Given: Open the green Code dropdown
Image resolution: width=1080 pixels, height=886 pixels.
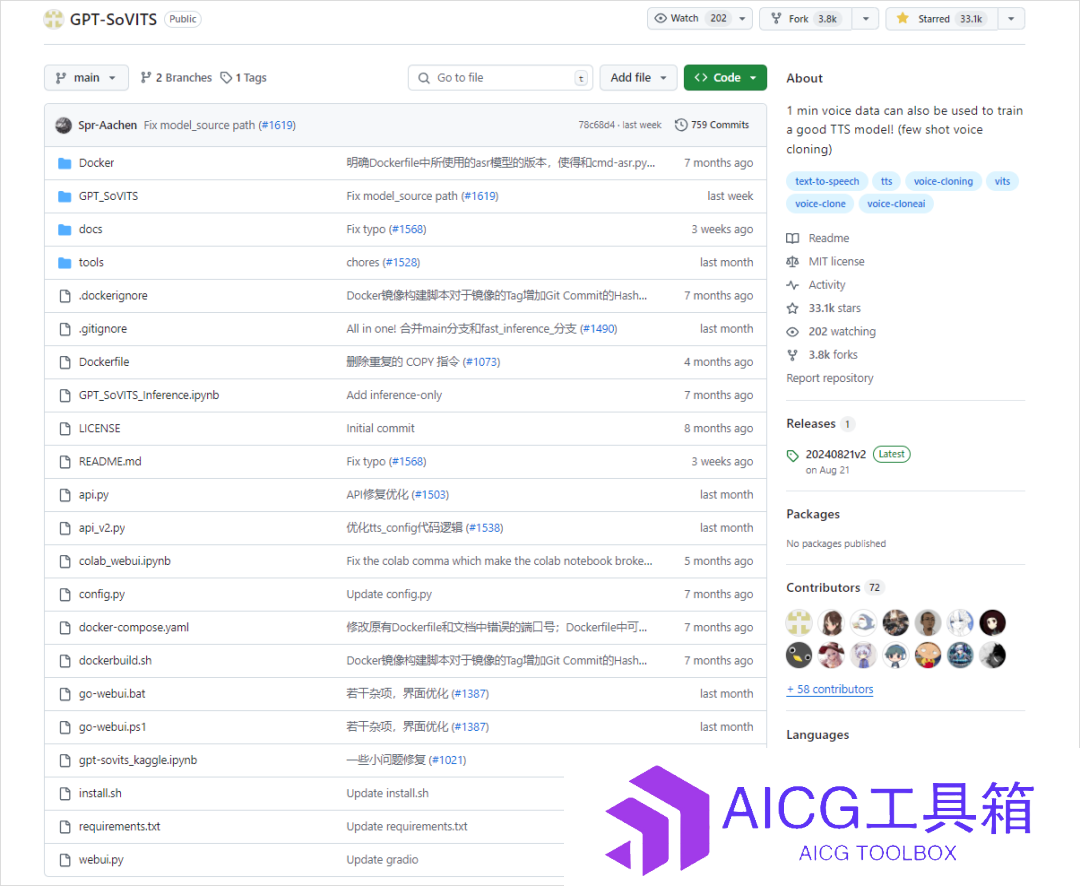Looking at the screenshot, I should point(725,78).
